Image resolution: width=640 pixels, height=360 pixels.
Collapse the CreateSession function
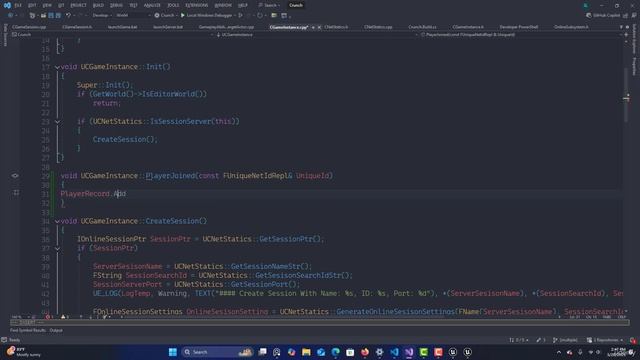point(57,221)
